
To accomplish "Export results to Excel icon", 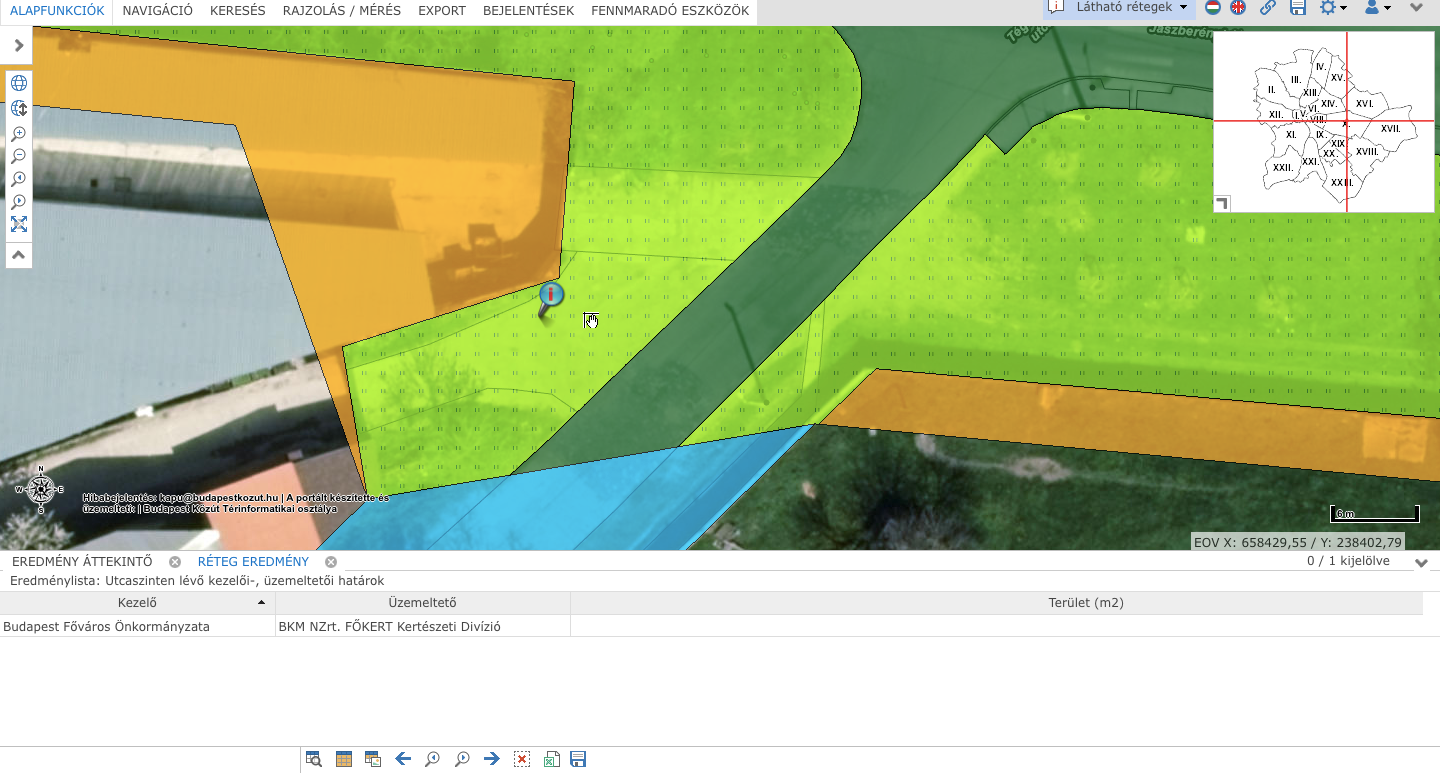I will tap(550, 759).
